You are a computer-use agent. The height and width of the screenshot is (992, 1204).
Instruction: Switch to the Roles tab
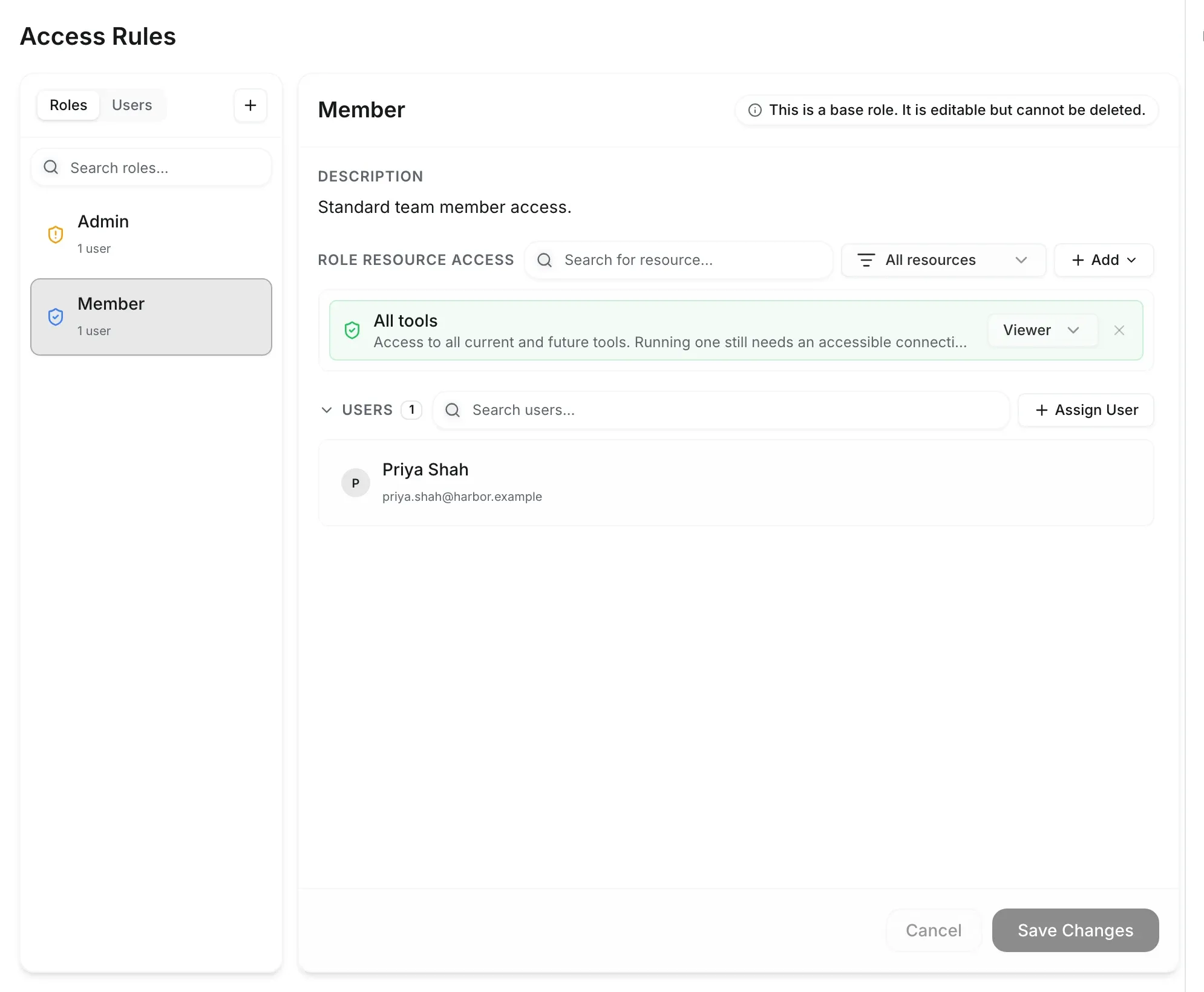[68, 105]
